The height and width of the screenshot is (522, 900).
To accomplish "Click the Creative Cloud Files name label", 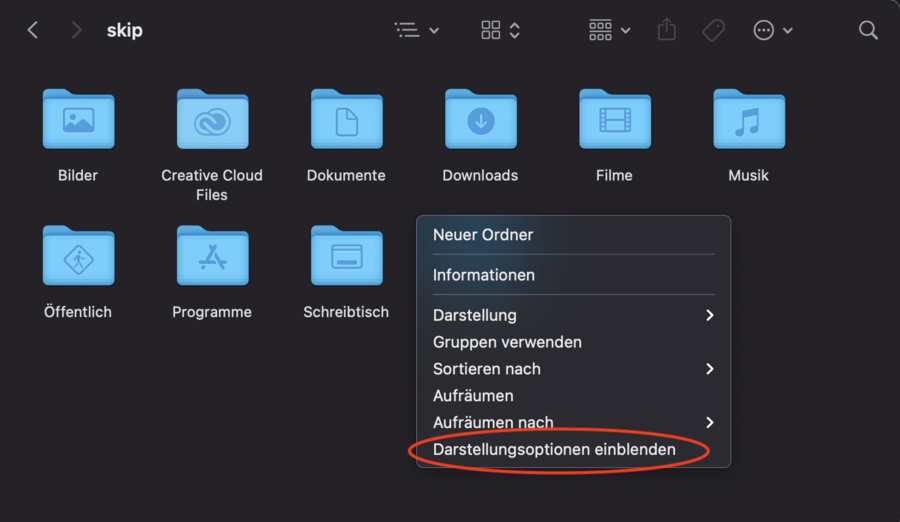I will [x=212, y=185].
